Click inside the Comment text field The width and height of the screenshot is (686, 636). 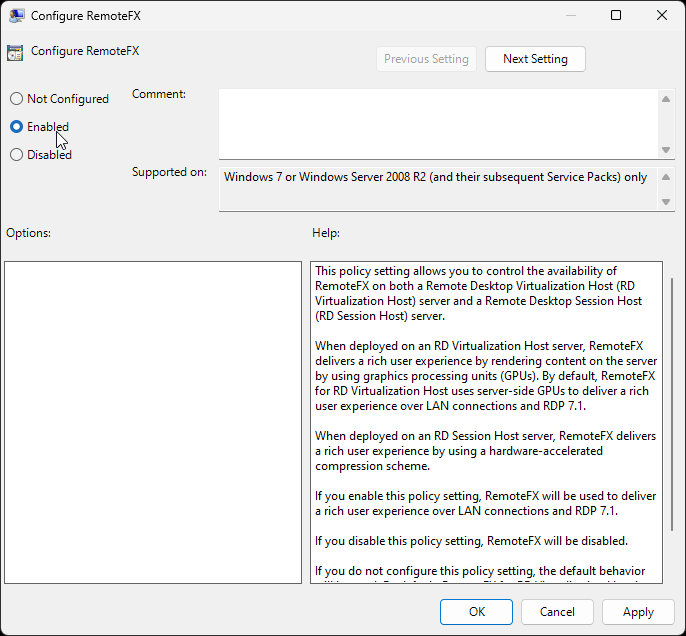click(438, 123)
